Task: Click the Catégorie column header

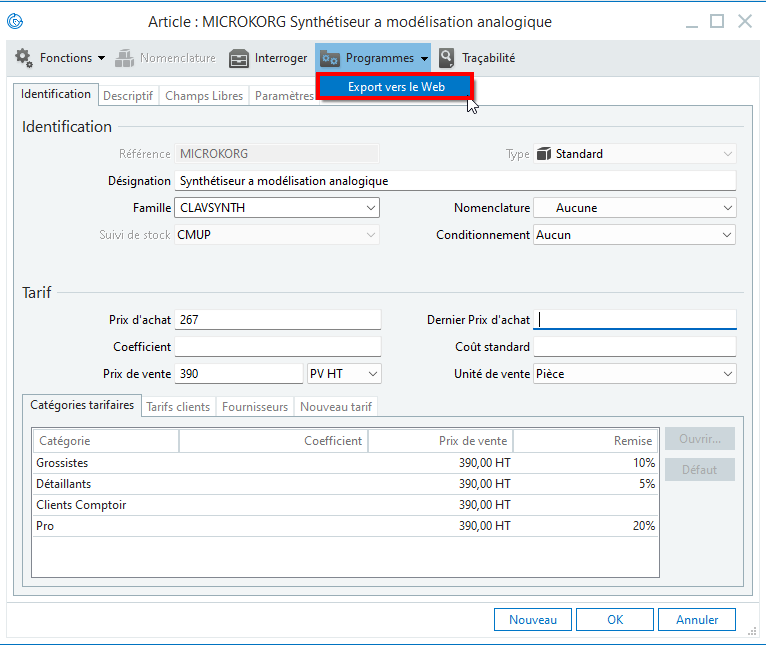Action: [106, 441]
